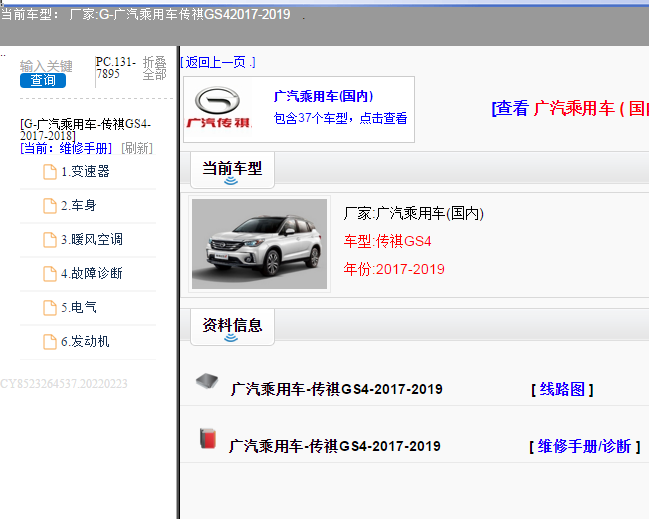Image resolution: width=649 pixels, height=519 pixels.
Task: Click the G-广汽乘用车-传祺GS4-2017-2018 heading
Action: tap(85, 130)
